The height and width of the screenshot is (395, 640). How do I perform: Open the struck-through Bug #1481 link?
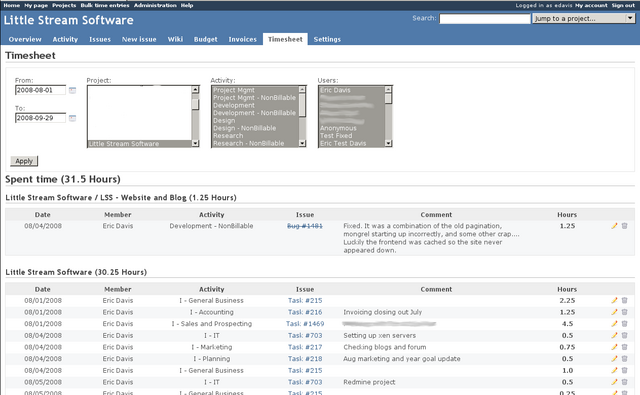click(x=305, y=226)
